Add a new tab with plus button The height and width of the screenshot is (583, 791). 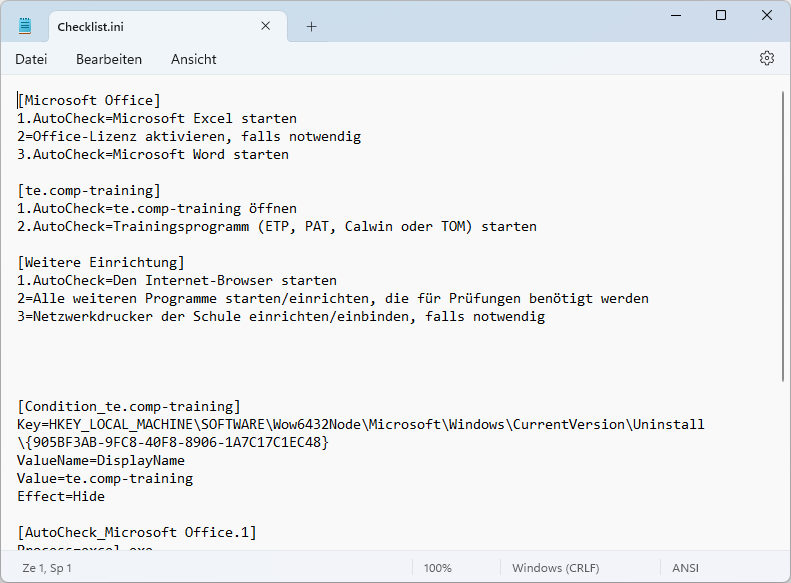click(x=311, y=27)
